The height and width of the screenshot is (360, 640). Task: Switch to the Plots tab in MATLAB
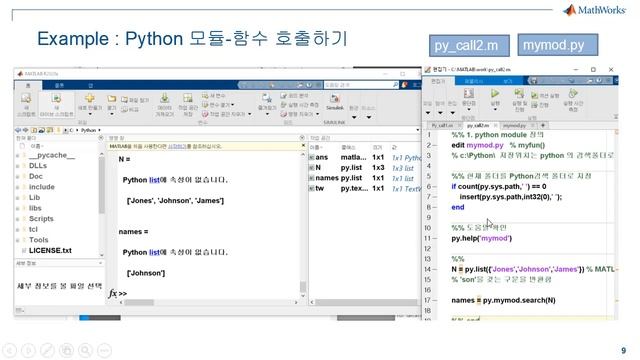pos(59,85)
